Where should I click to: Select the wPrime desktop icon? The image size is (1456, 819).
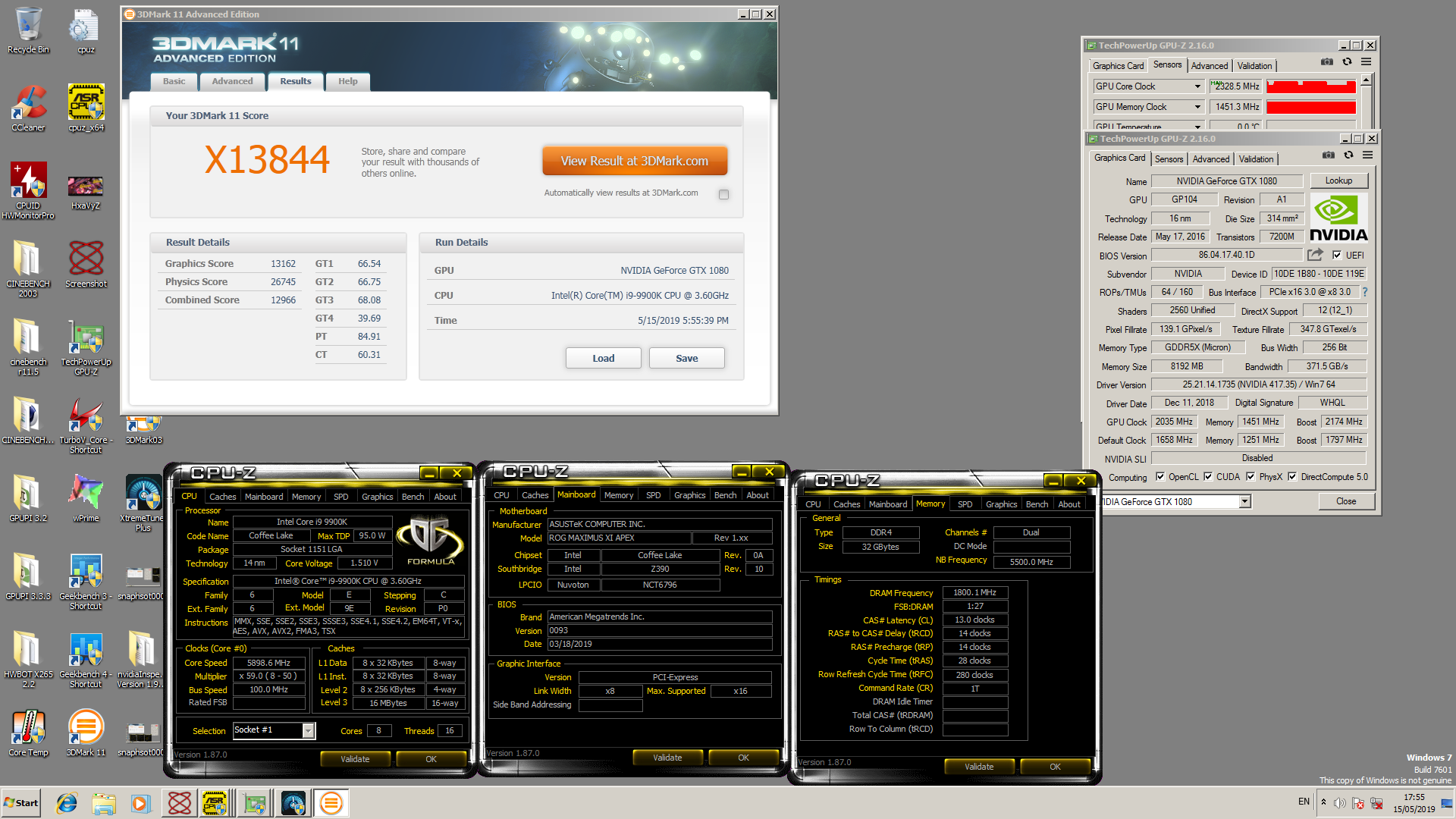coord(86,498)
